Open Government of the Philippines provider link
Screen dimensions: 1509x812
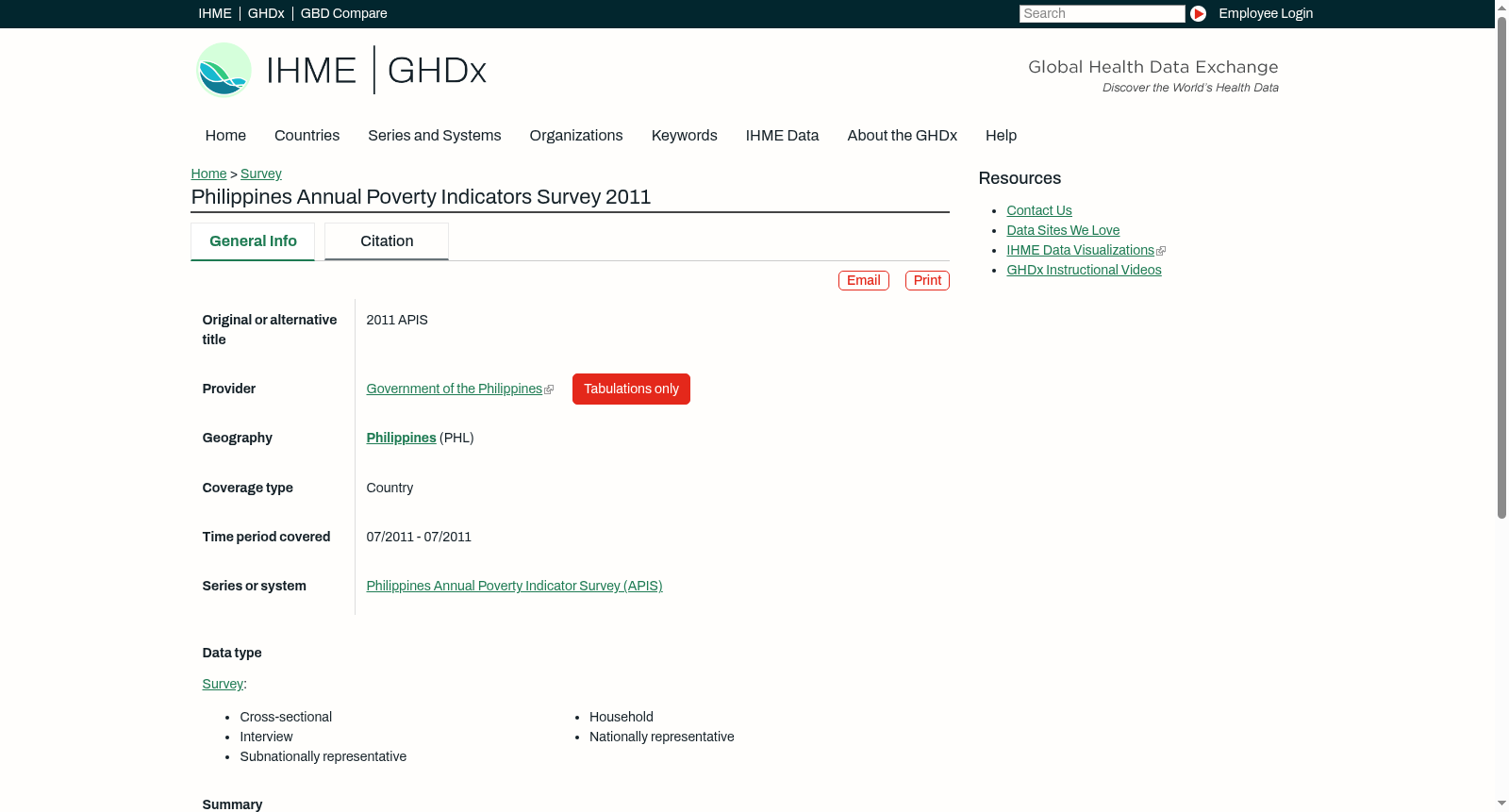click(x=454, y=389)
